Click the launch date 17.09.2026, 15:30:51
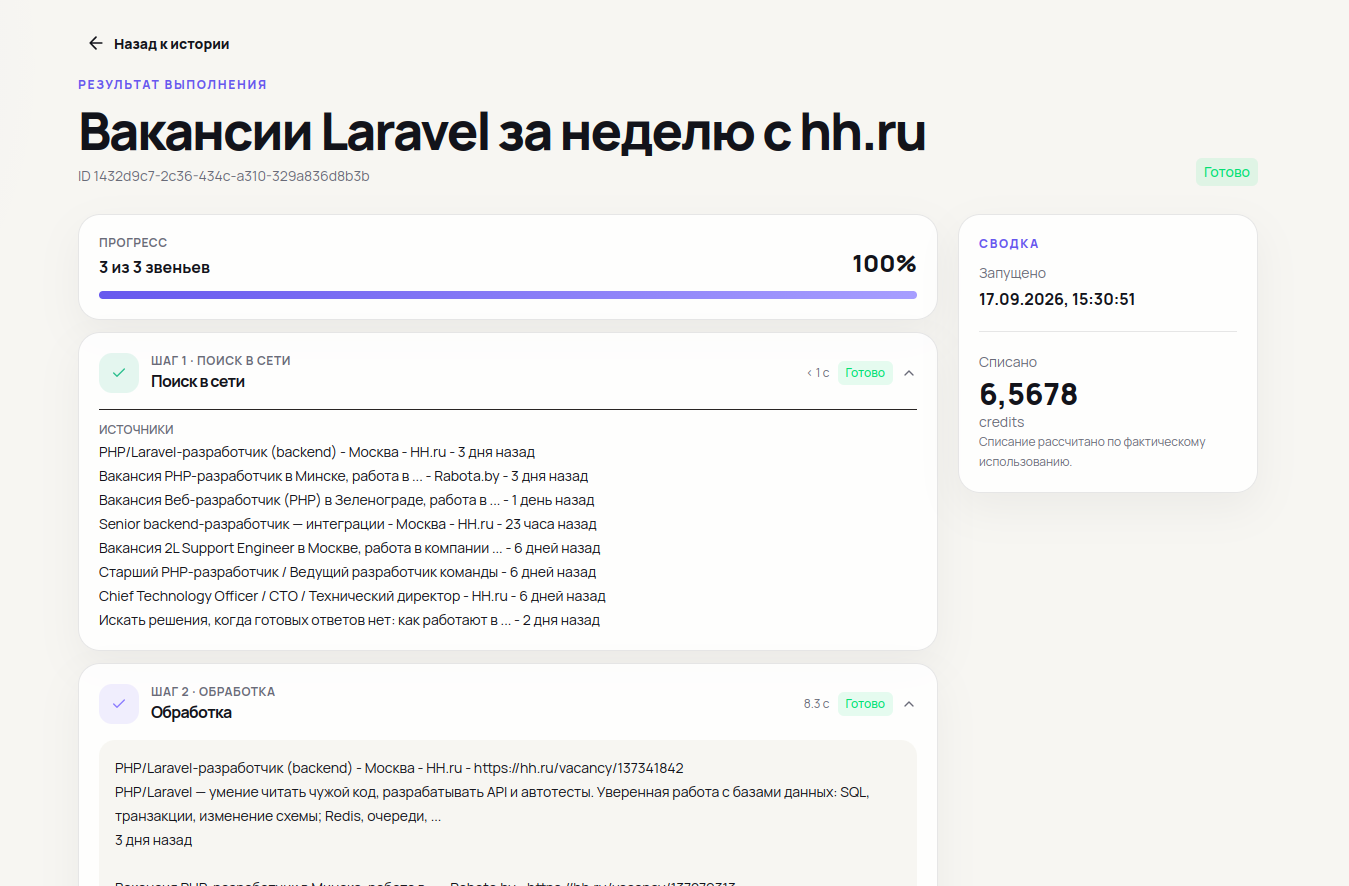The height and width of the screenshot is (886, 1349). coord(1057,299)
